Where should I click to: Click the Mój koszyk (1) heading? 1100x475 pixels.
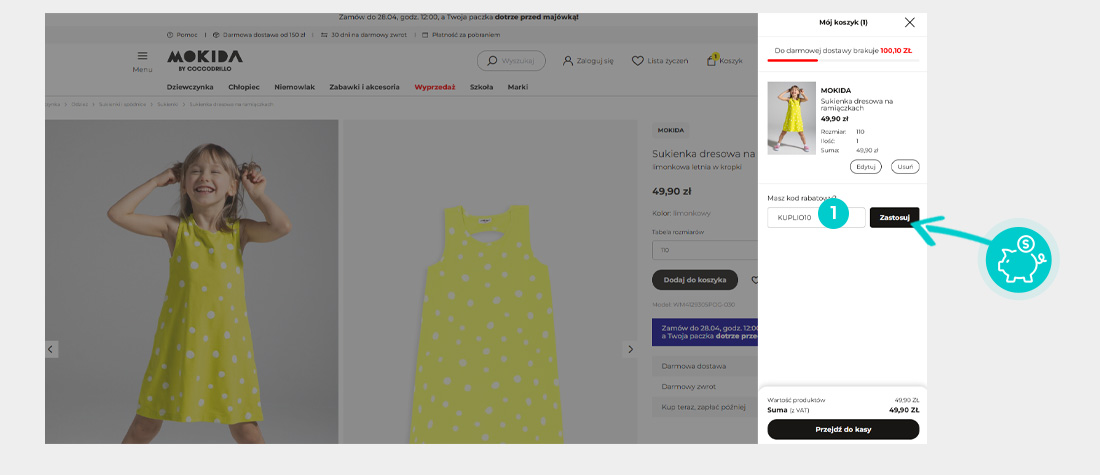click(843, 22)
